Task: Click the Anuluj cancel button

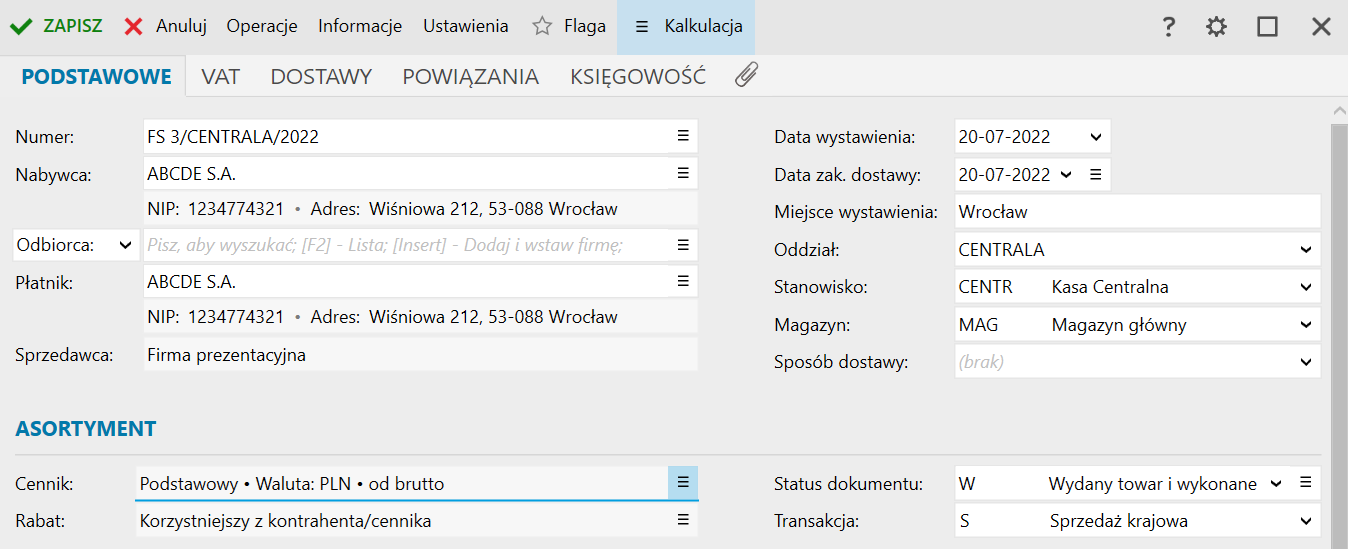Action: (166, 26)
